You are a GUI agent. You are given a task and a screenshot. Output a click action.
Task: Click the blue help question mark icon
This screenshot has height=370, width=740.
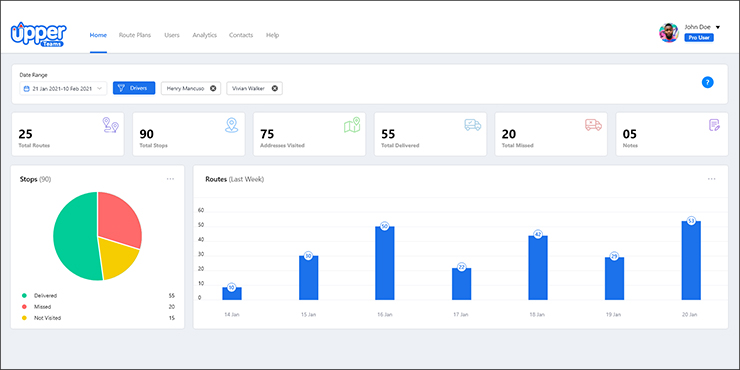pos(707,82)
